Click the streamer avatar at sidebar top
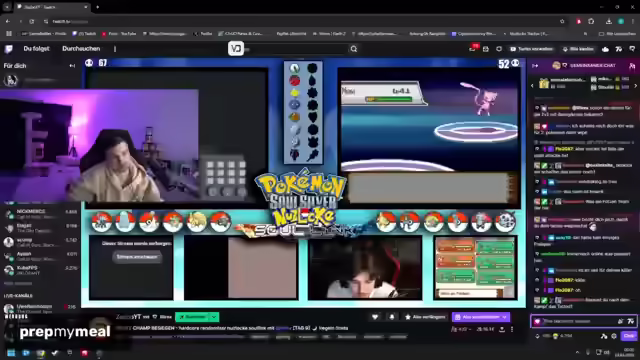The width and height of the screenshot is (640, 360). pos(10,80)
